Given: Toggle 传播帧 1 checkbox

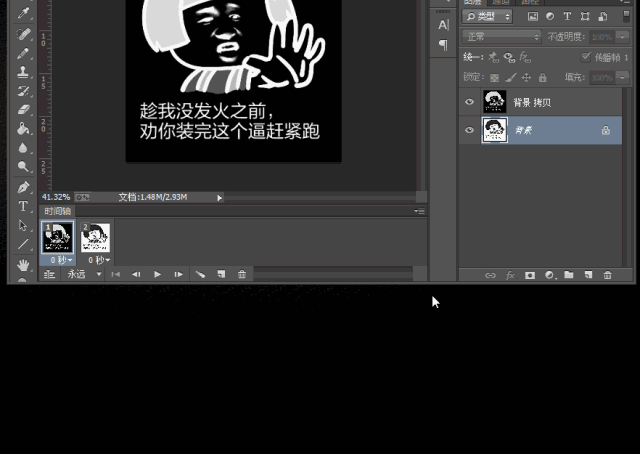Looking at the screenshot, I should [586, 57].
